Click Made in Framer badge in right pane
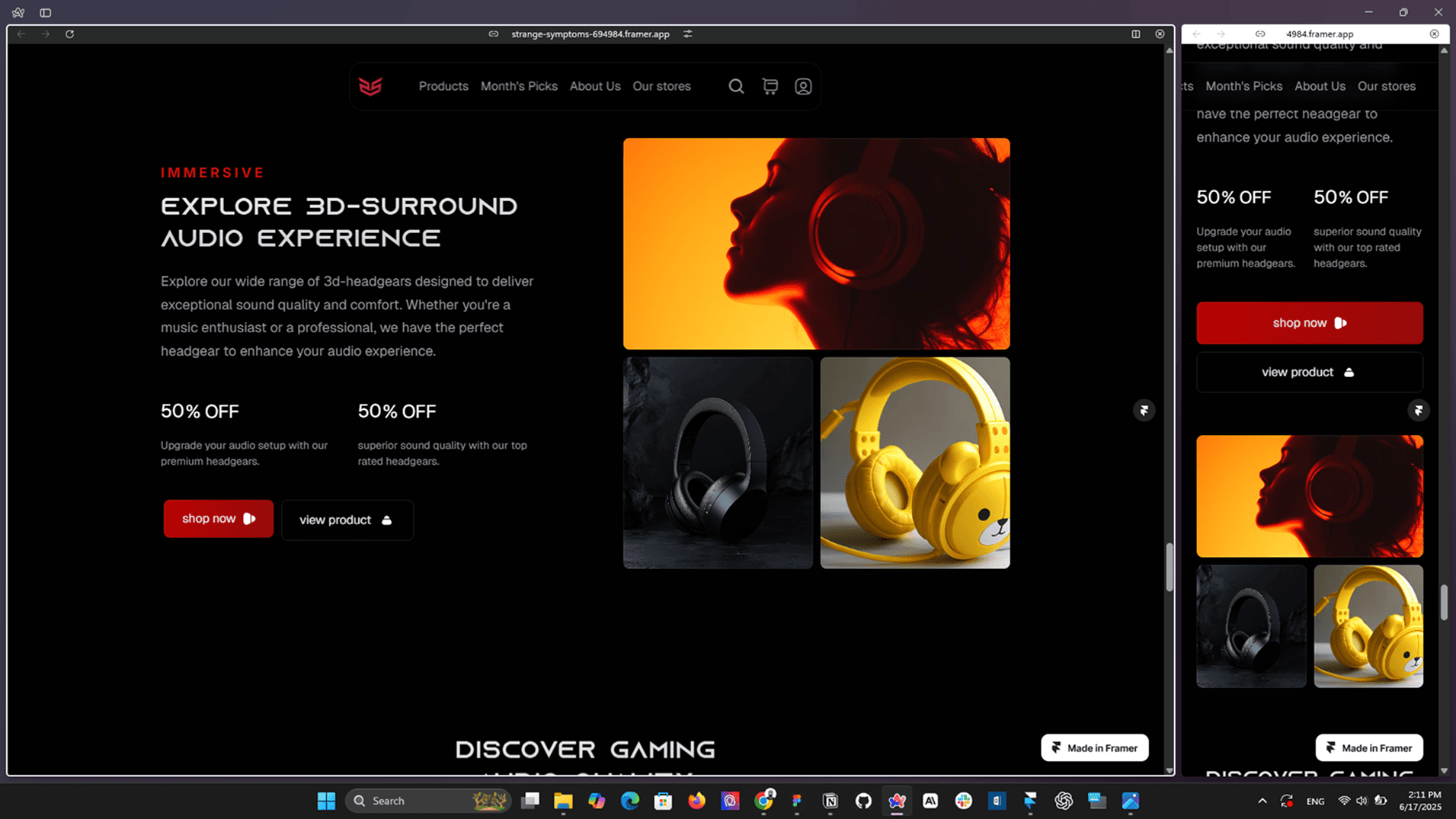 pyautogui.click(x=1368, y=747)
